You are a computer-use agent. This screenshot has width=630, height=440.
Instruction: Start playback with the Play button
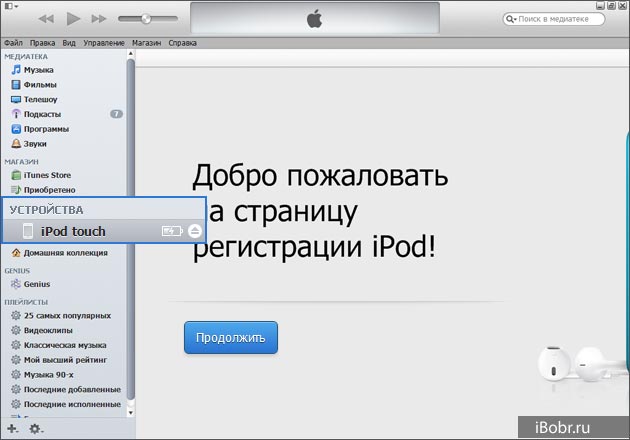[x=73, y=18]
